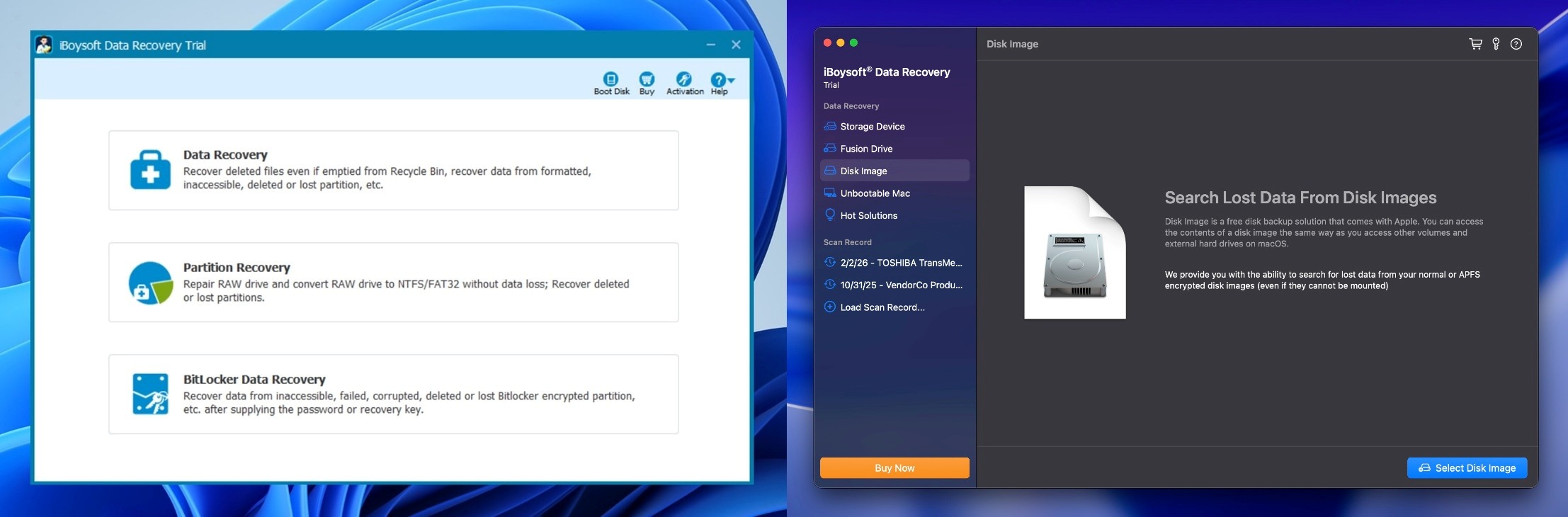This screenshot has height=517, width=1568.
Task: Click the orange Buy Now button
Action: pyautogui.click(x=894, y=468)
